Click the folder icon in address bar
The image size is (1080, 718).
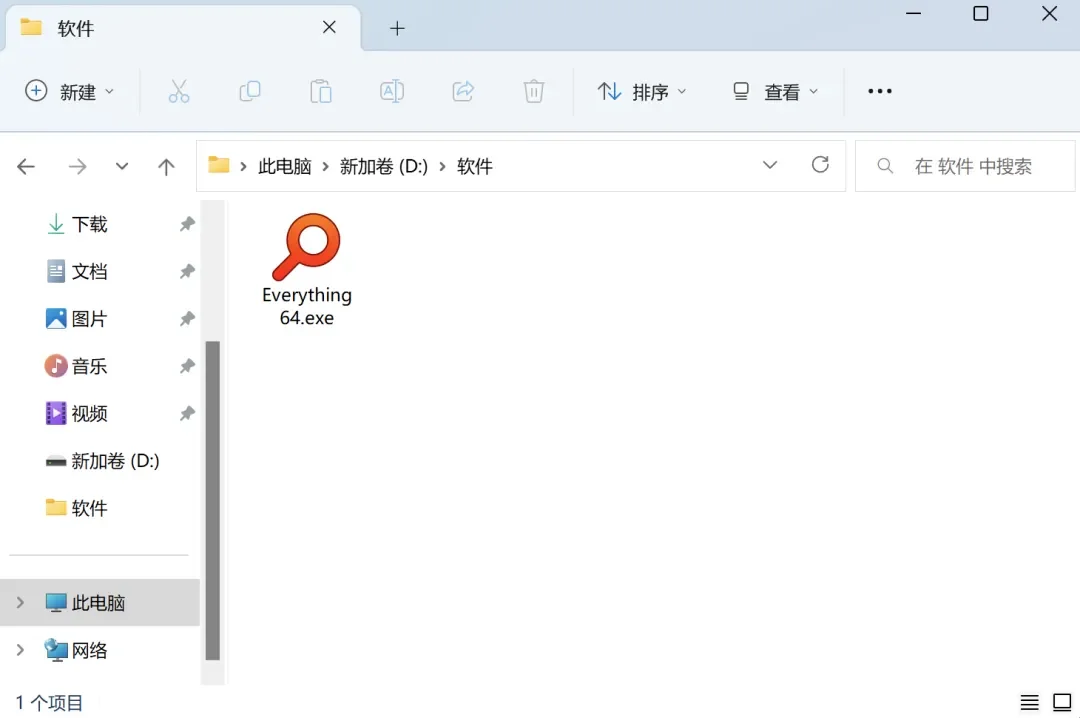pos(219,165)
